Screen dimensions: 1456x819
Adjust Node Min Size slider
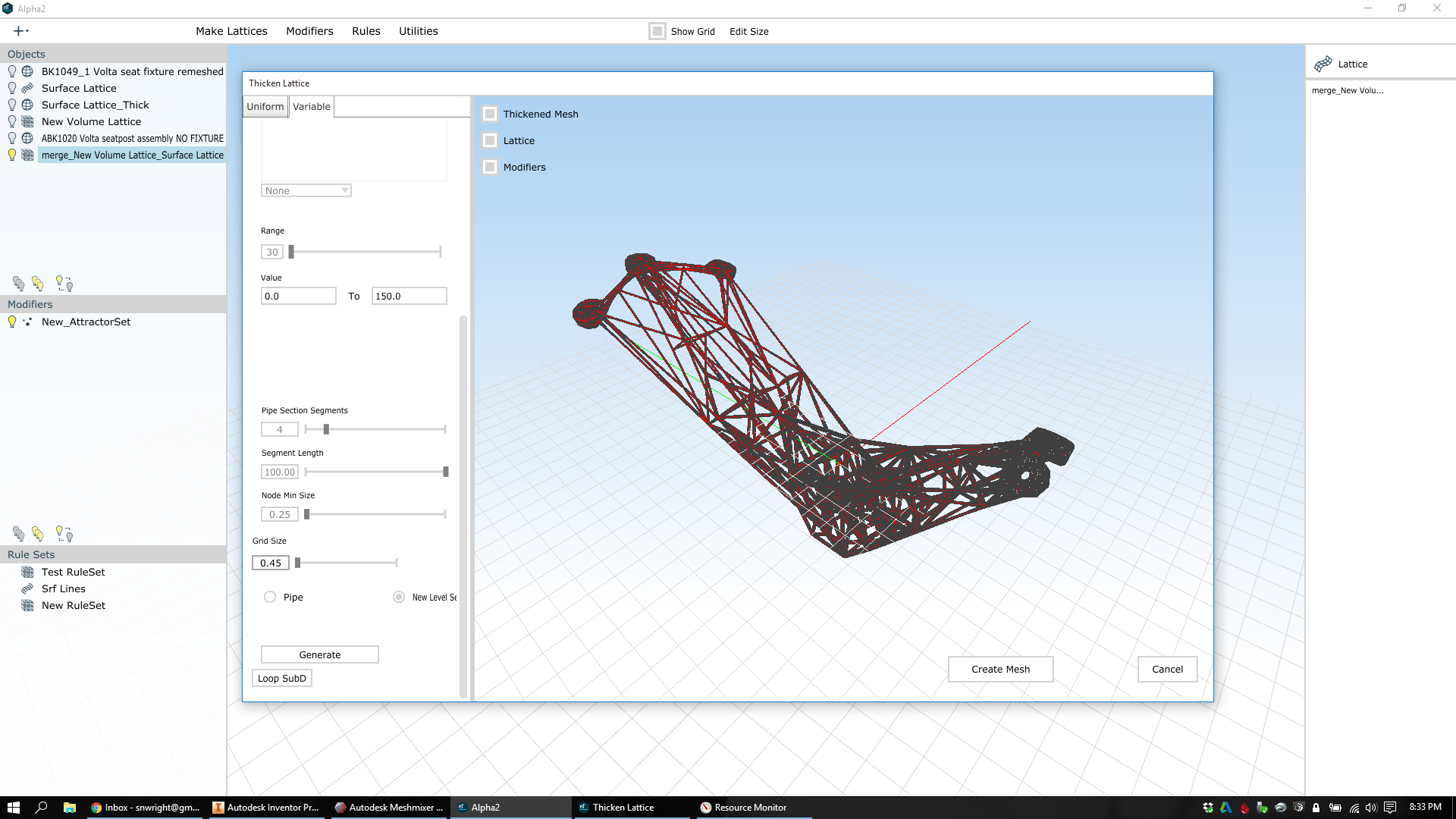(x=306, y=514)
